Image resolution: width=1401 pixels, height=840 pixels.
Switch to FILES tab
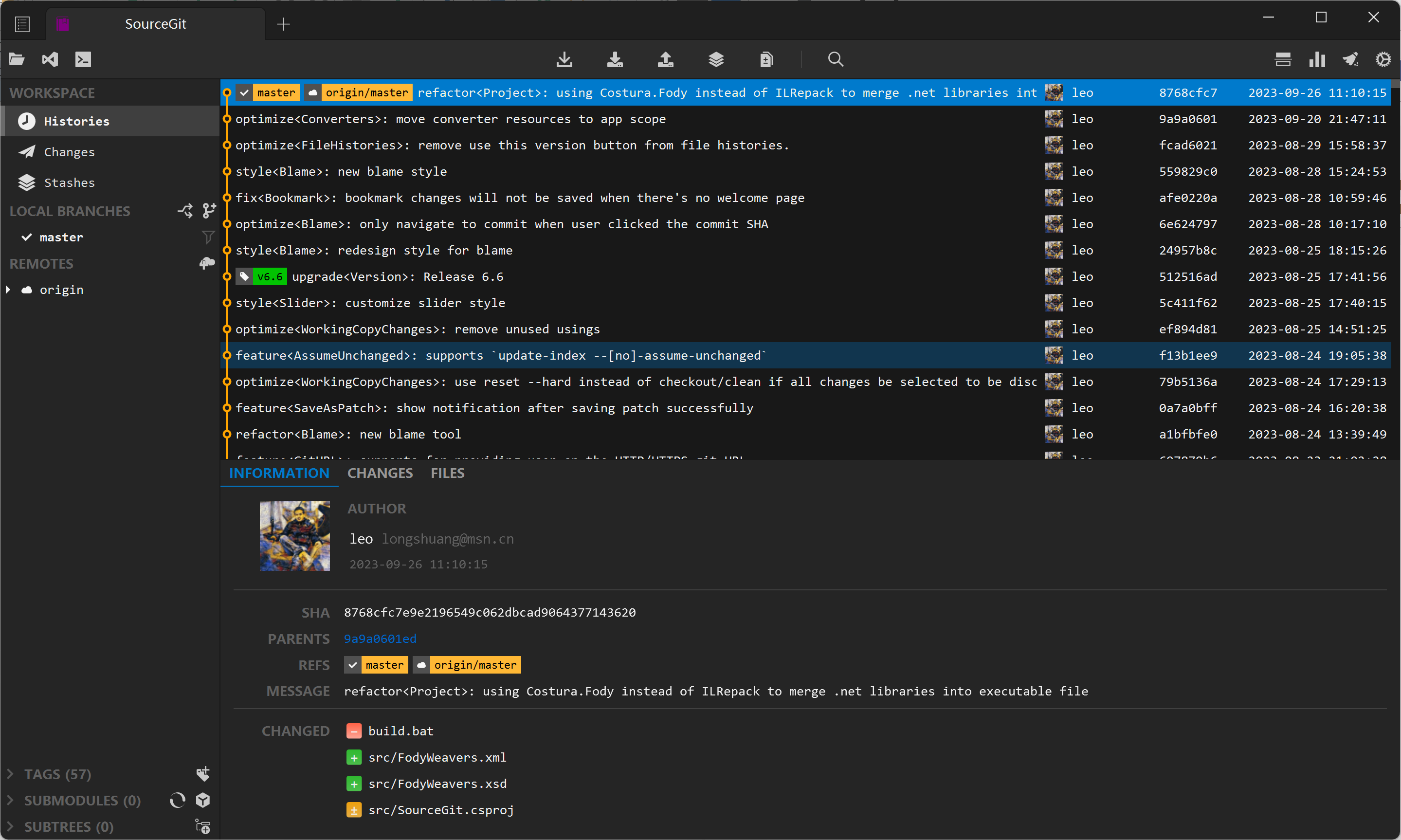pyautogui.click(x=447, y=473)
